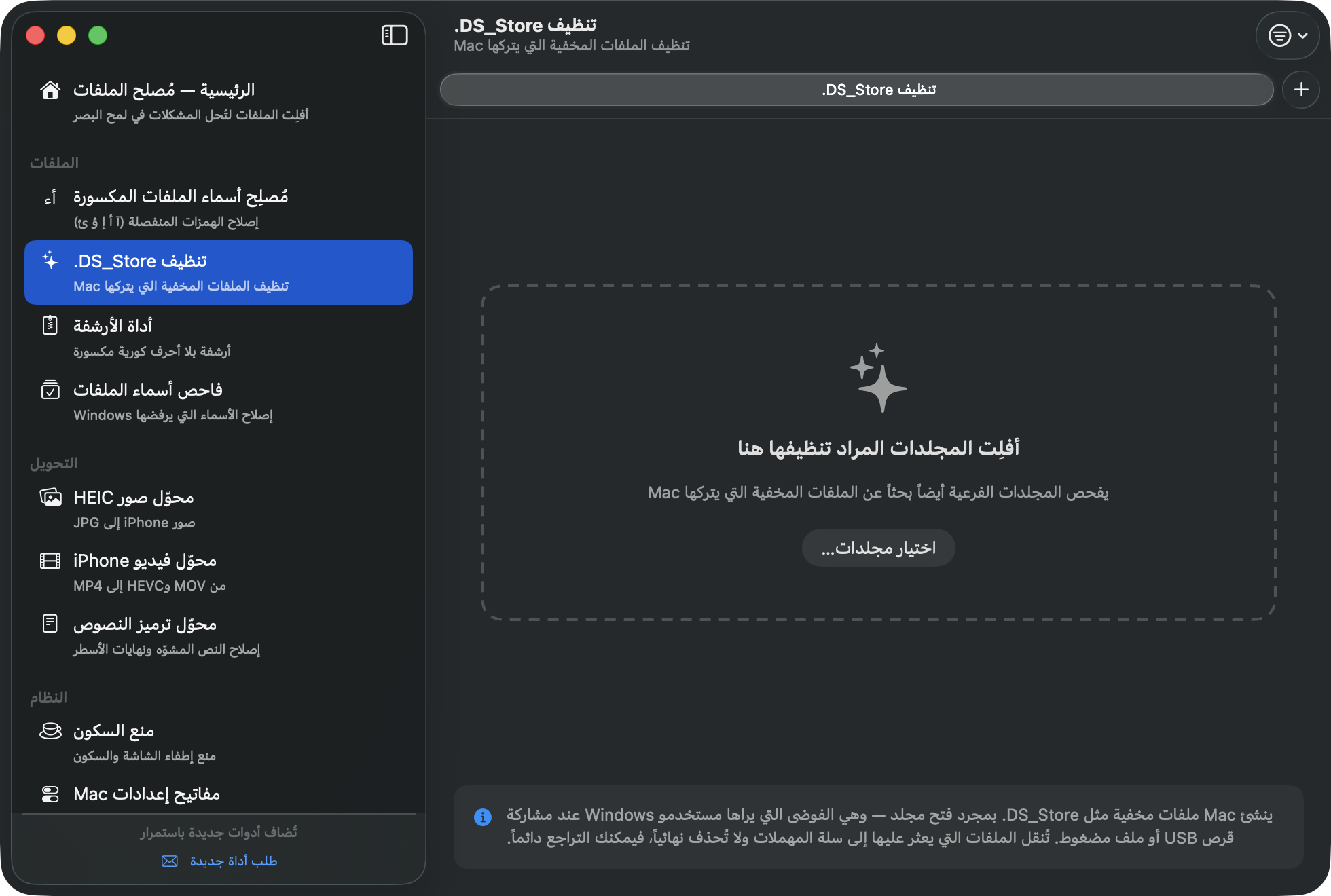Expand the top-right filter dropdown menu
Viewport: 1331px width, 896px height.
point(1288,35)
